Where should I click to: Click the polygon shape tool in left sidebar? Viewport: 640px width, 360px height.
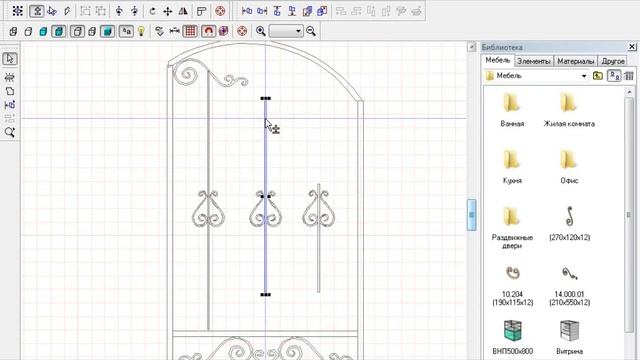point(10,91)
